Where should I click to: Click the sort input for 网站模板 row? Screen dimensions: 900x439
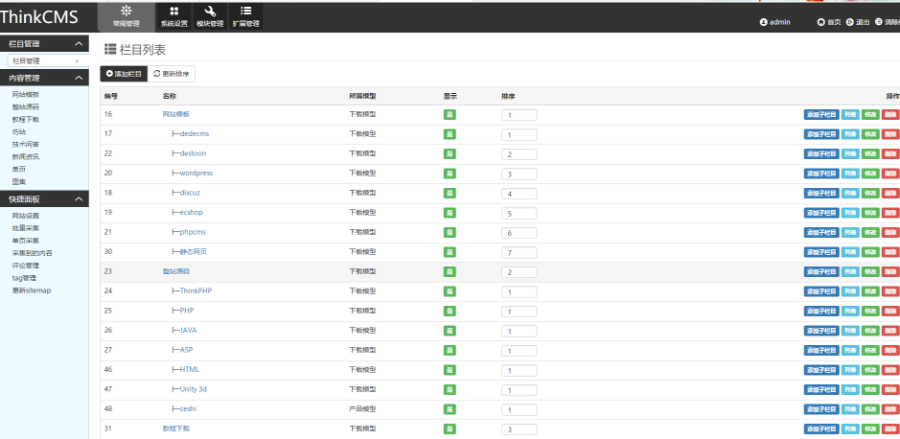click(519, 115)
